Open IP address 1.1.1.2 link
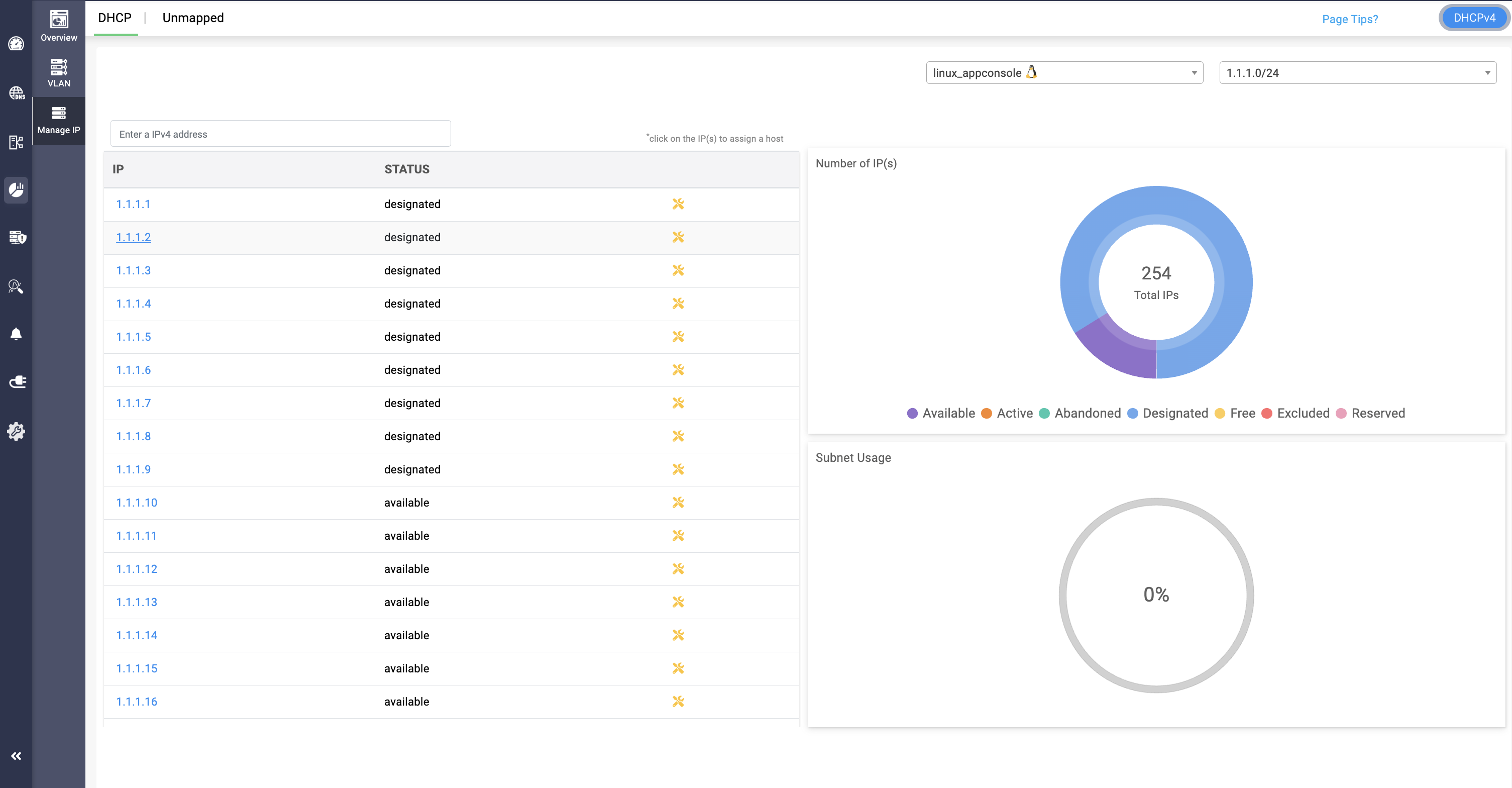The image size is (1512, 788). point(133,237)
